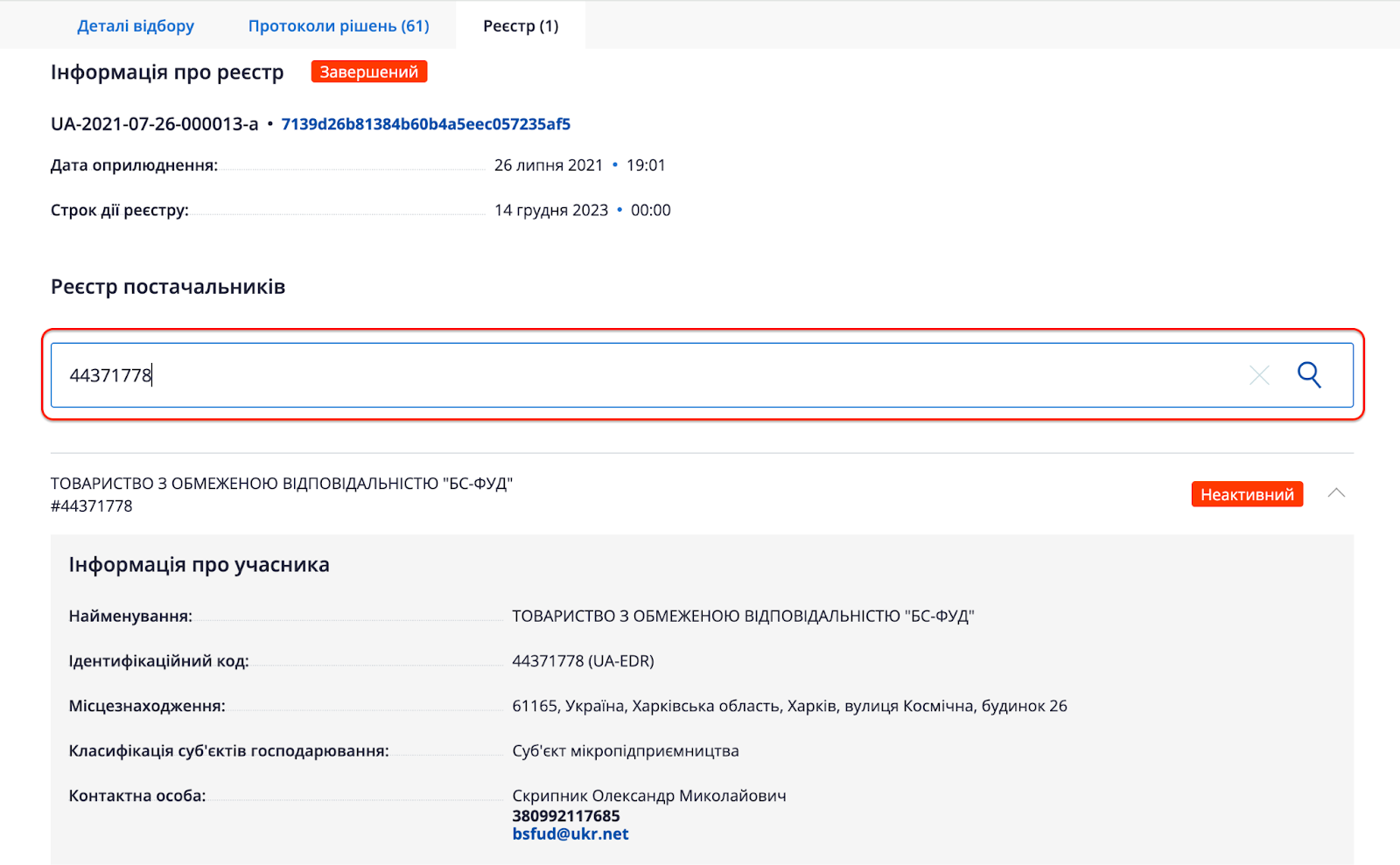Click the Інформація про учасника heading
1400x865 pixels.
coord(199,565)
